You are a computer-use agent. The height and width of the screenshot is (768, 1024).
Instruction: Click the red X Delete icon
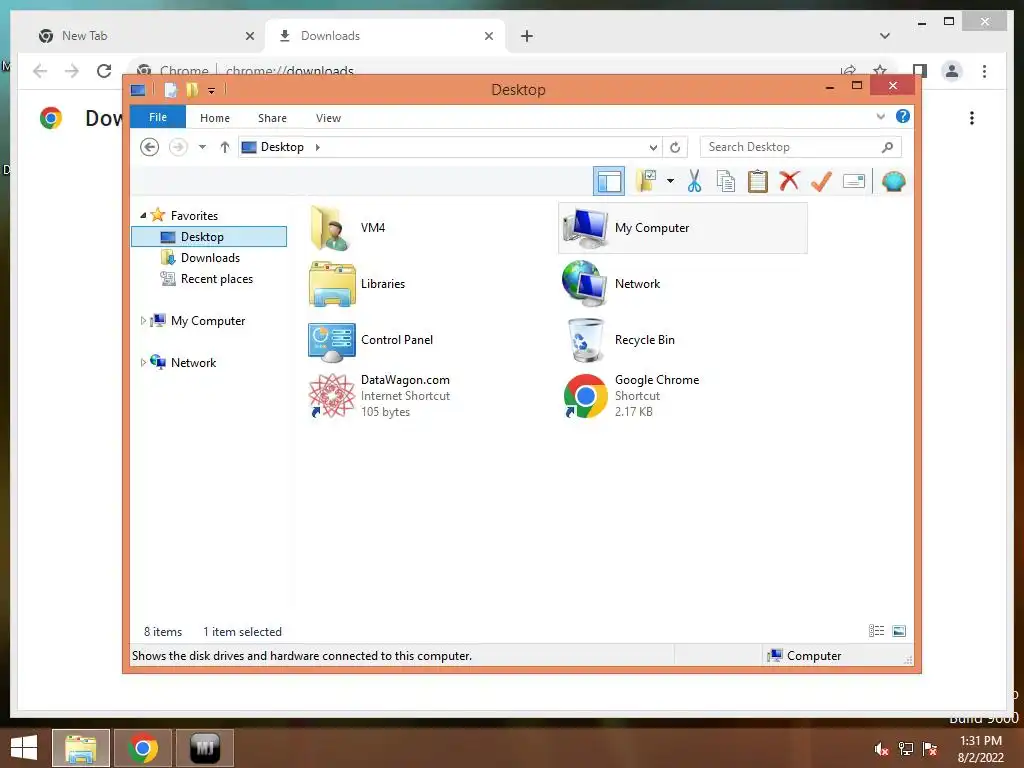[x=790, y=181]
